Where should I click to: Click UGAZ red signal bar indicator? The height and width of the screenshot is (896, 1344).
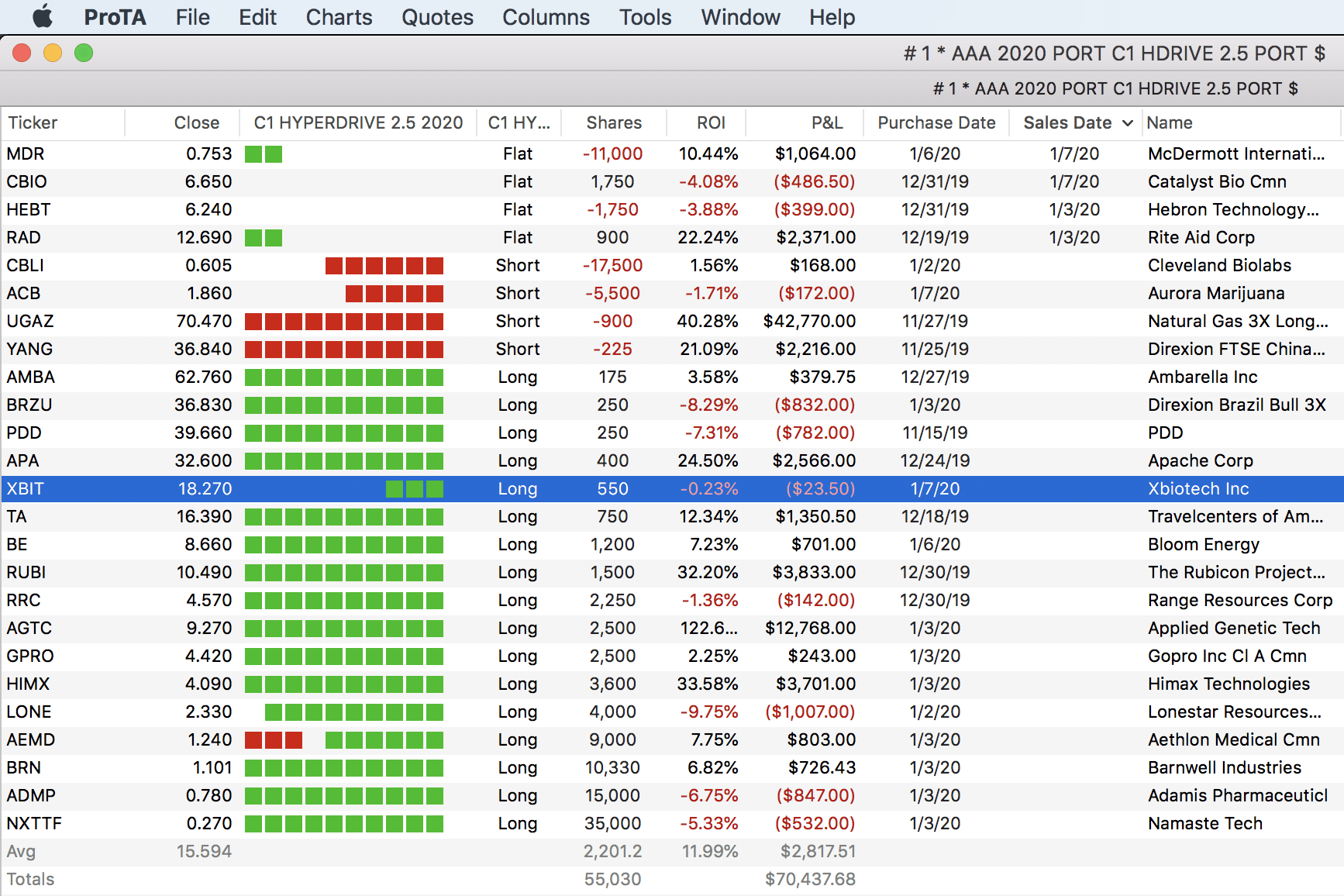[344, 321]
